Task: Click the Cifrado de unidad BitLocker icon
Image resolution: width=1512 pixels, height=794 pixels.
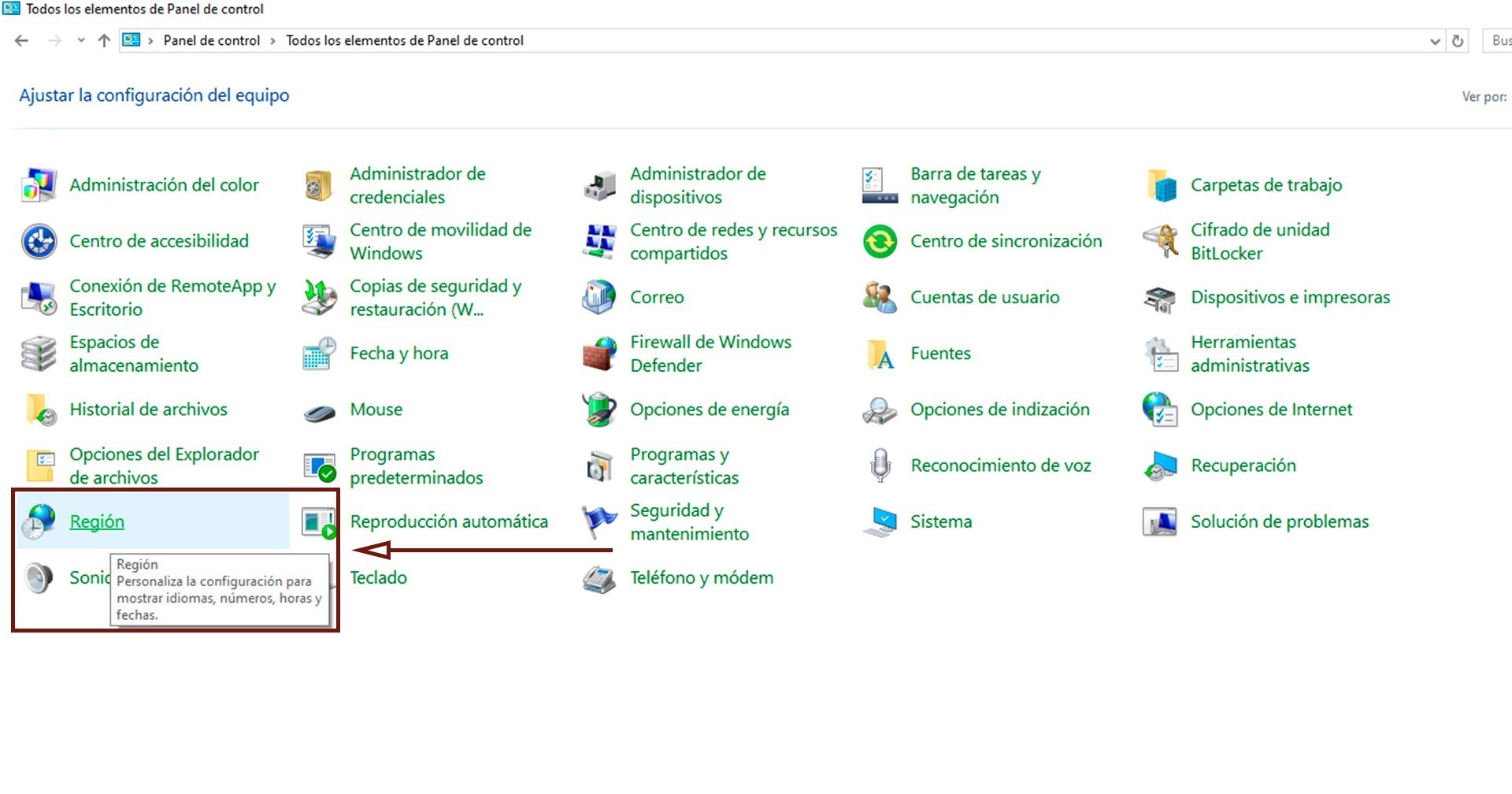Action: [1160, 241]
